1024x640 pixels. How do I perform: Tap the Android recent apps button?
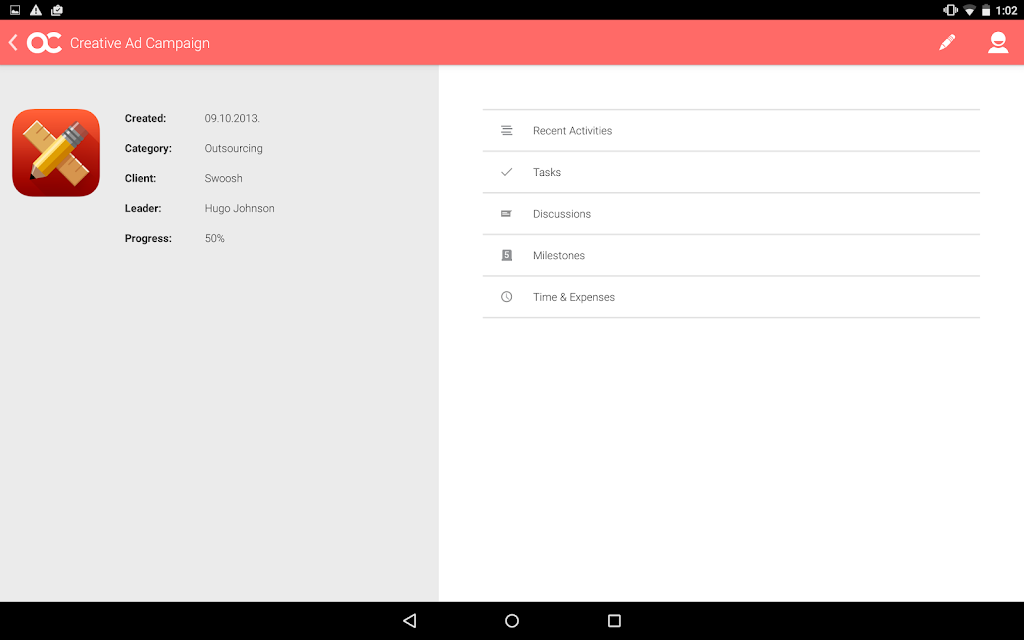click(614, 620)
